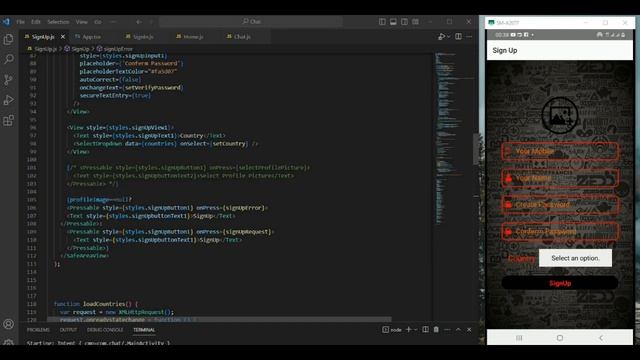
Task: Open the Country "Select an option." dropdown
Action: (x=575, y=258)
